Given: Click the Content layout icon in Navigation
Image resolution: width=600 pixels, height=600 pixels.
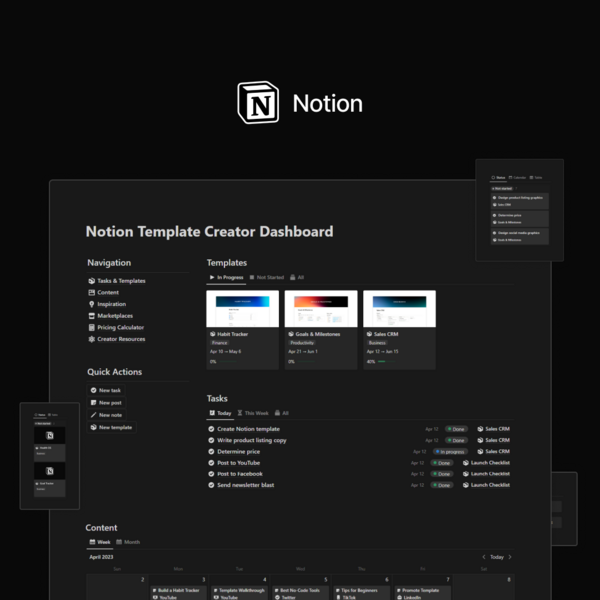Looking at the screenshot, I should (91, 292).
